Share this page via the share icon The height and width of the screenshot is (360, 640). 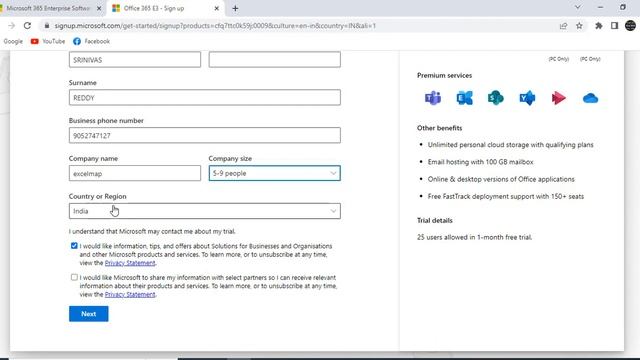click(563, 26)
